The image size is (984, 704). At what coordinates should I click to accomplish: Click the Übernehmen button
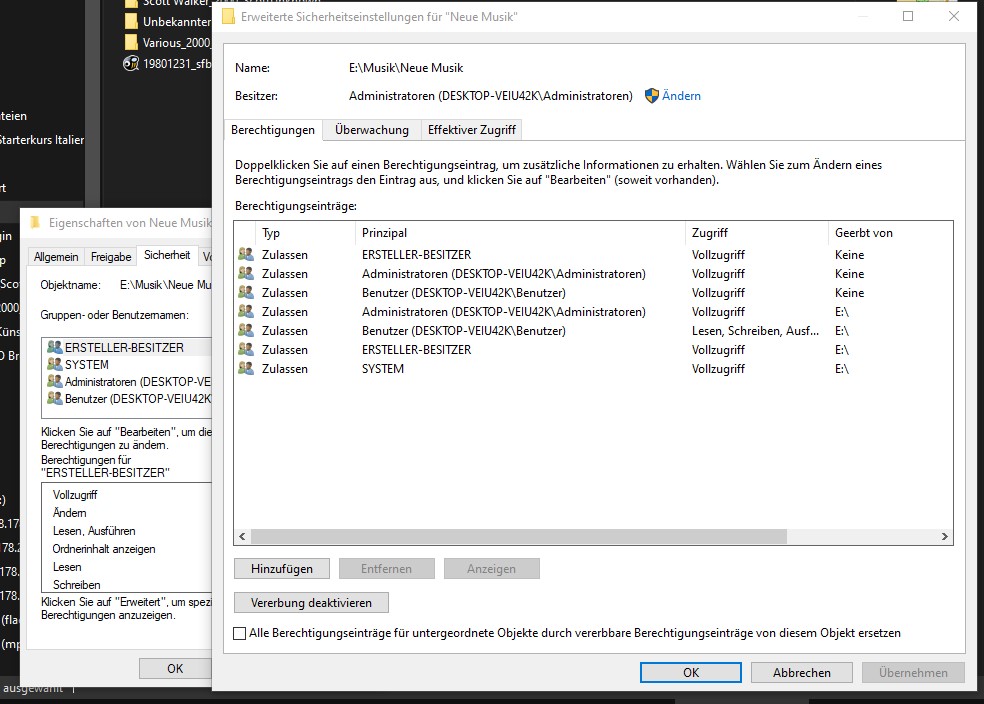coord(913,673)
